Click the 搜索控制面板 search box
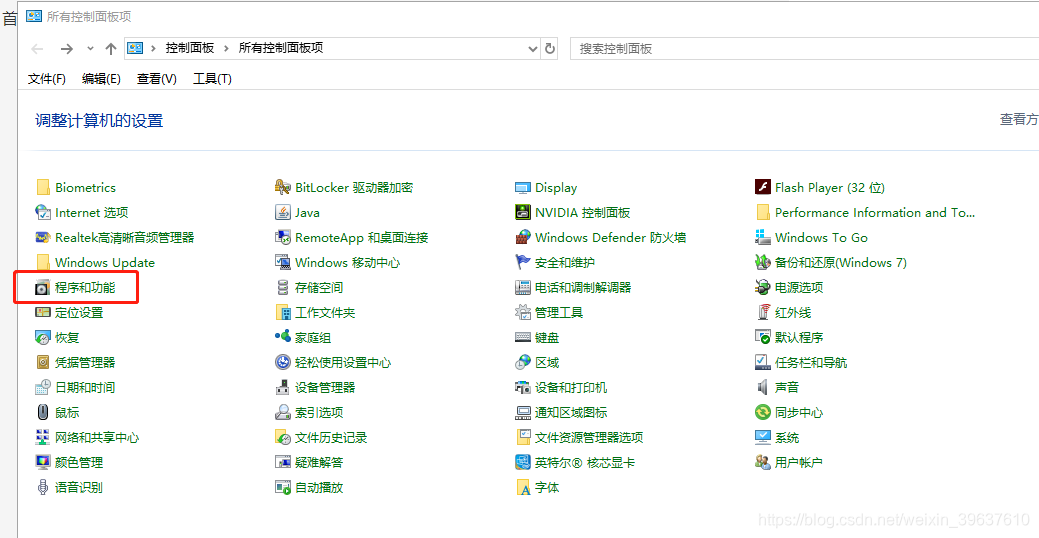The width and height of the screenshot is (1039, 538). [804, 48]
